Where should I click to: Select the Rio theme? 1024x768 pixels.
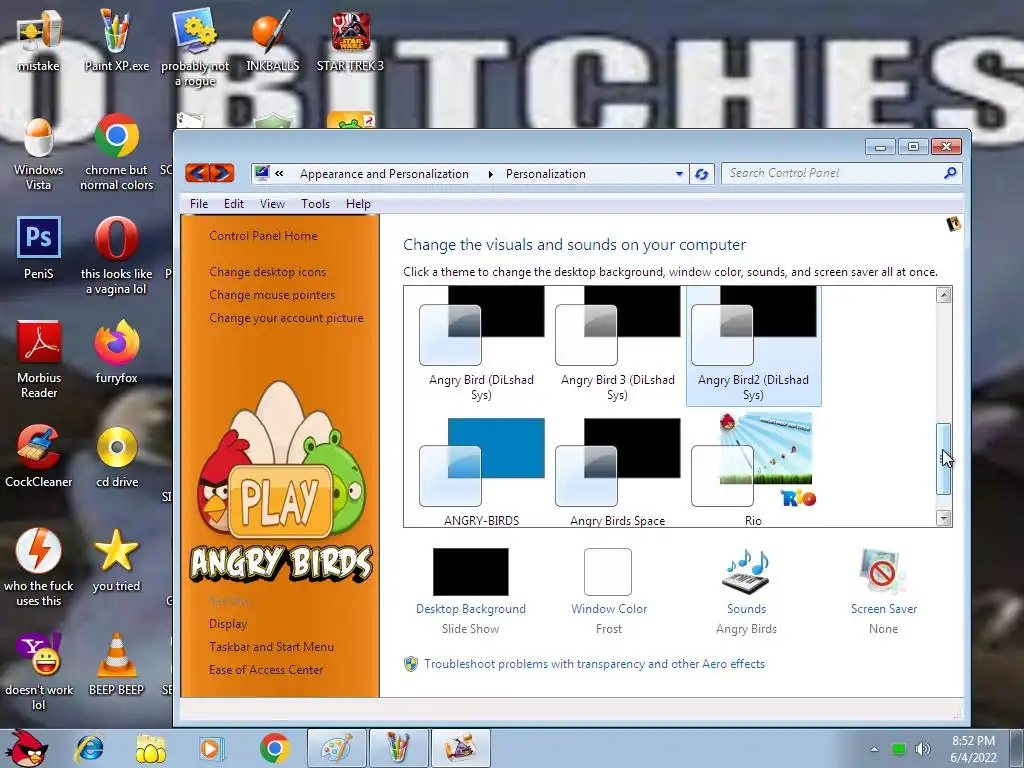point(754,470)
